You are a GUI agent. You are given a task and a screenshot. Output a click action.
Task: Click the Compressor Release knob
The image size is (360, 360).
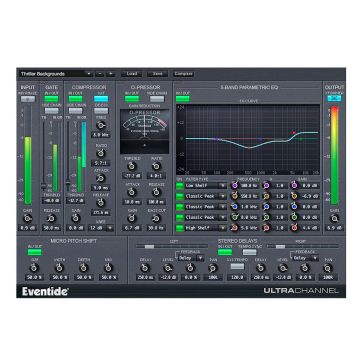click(x=100, y=203)
